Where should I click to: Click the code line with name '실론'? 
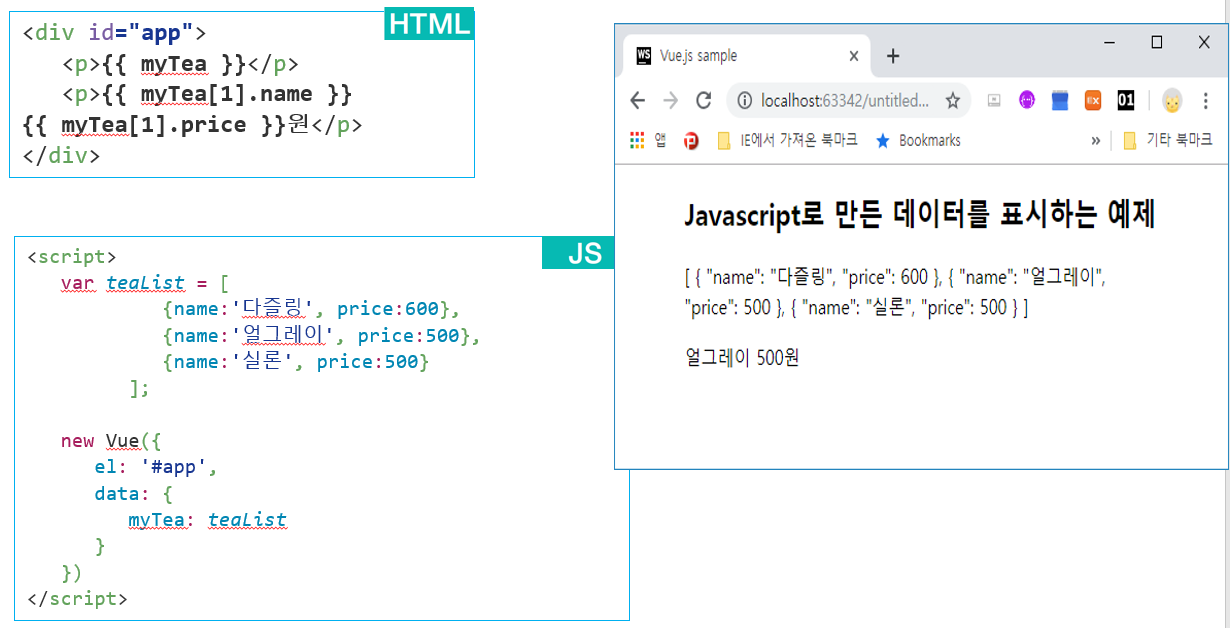(295, 362)
